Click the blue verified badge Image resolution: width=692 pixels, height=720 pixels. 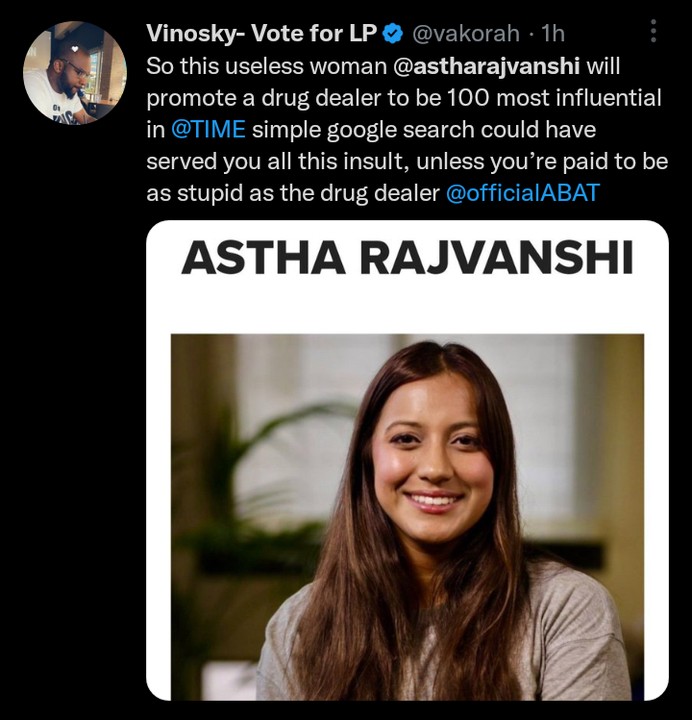(393, 34)
